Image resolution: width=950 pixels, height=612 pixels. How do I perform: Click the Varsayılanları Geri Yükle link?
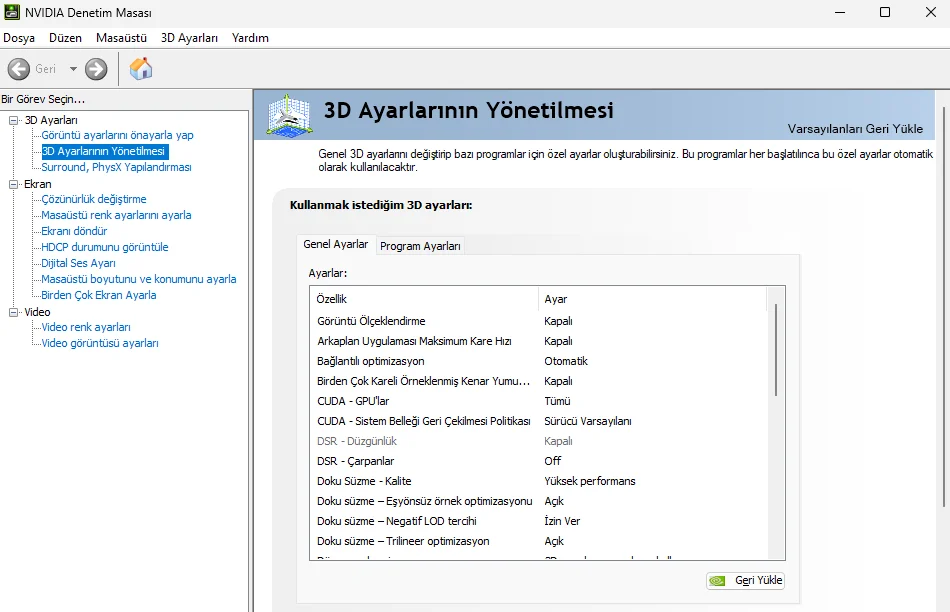tap(855, 128)
